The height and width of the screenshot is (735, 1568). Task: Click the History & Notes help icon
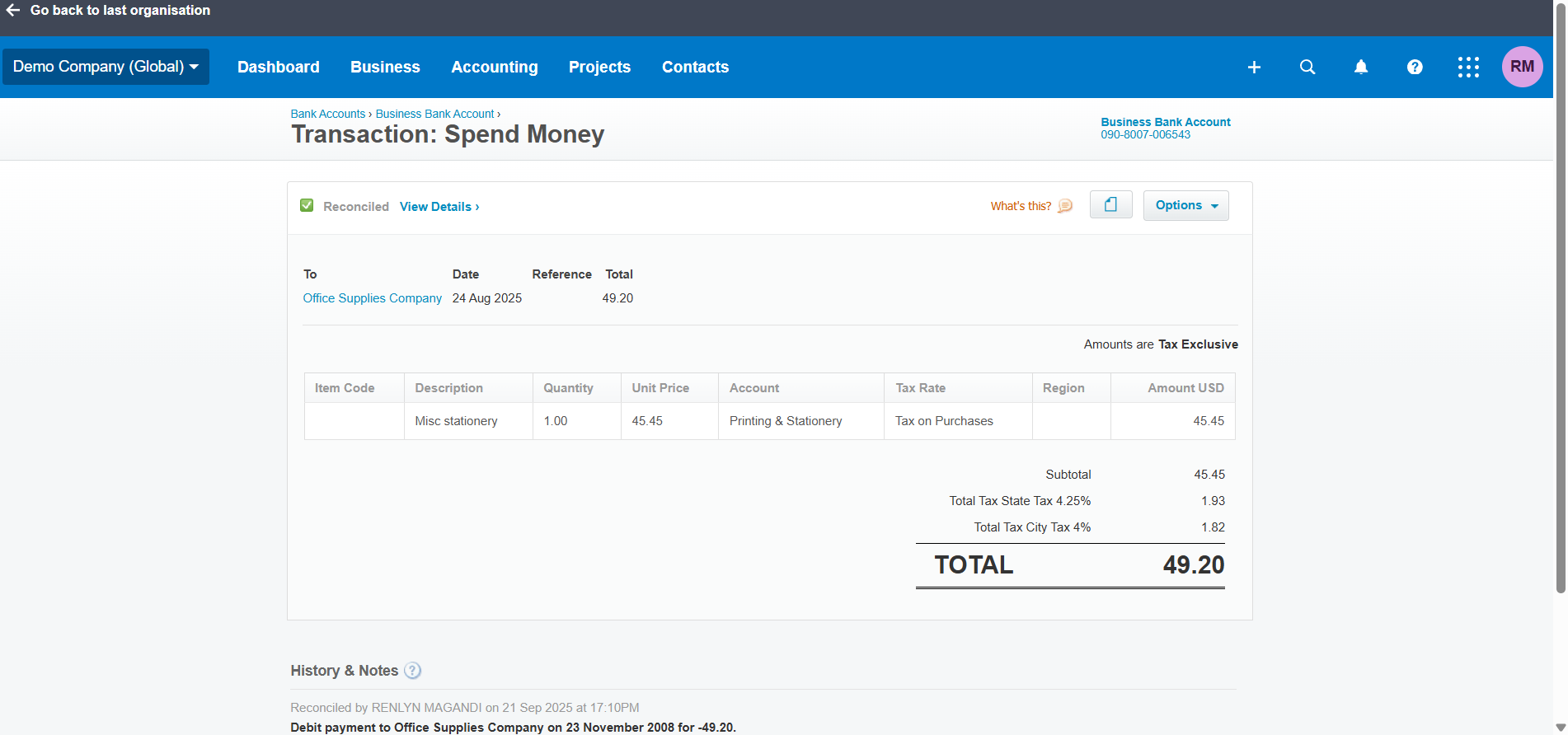click(x=413, y=671)
